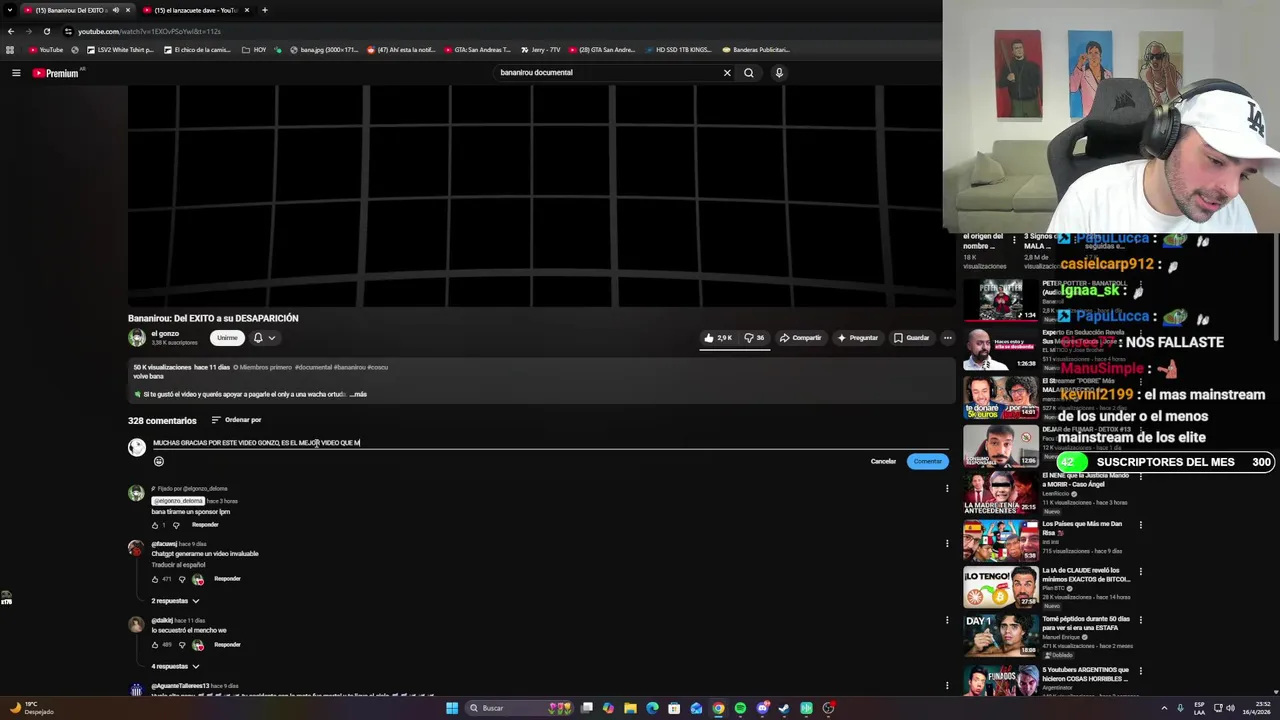The image size is (1280, 720).
Task: Expand the description with ...más
Action: click(x=358, y=394)
